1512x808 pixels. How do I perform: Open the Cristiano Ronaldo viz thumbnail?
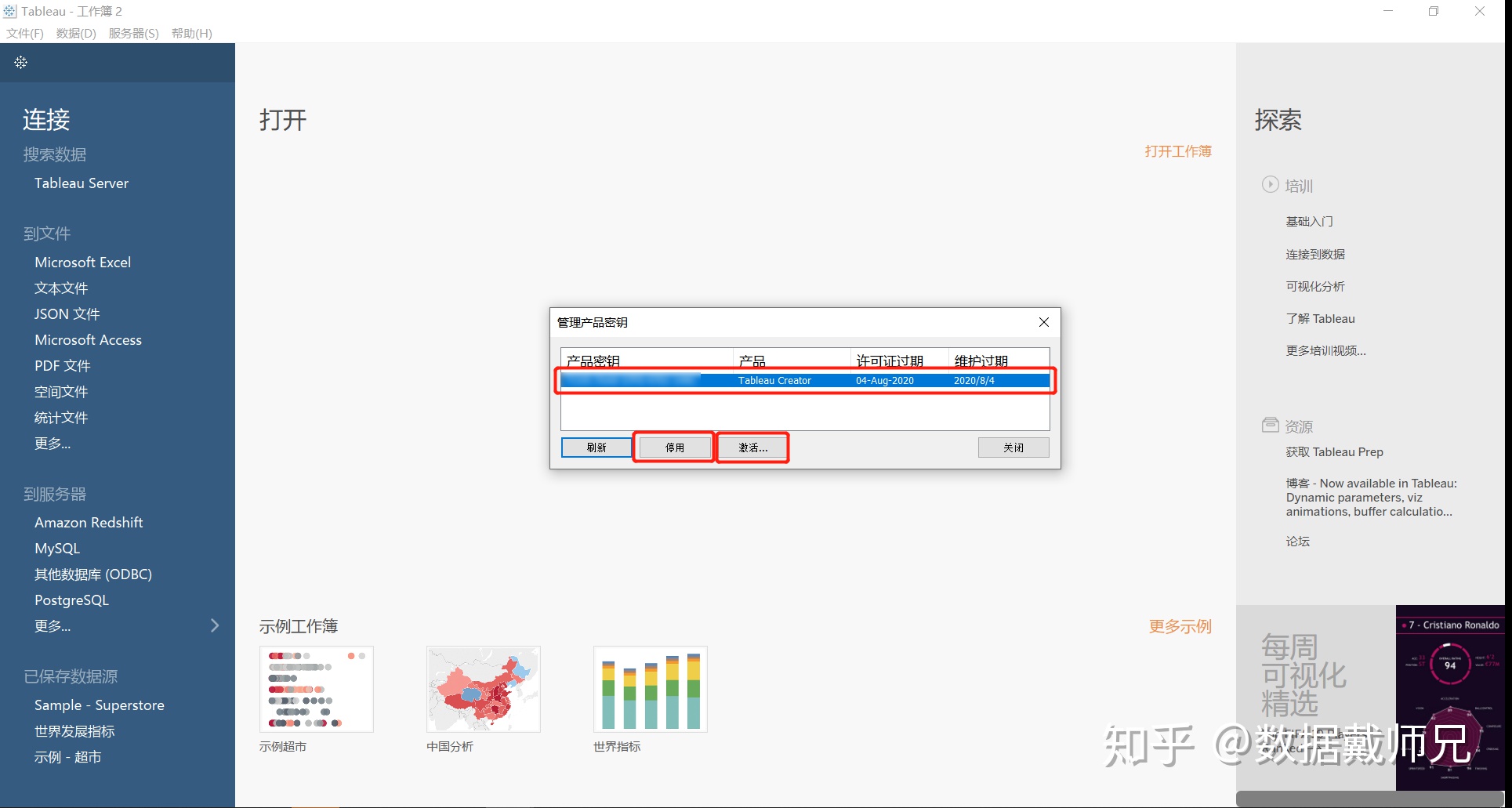click(x=1450, y=697)
